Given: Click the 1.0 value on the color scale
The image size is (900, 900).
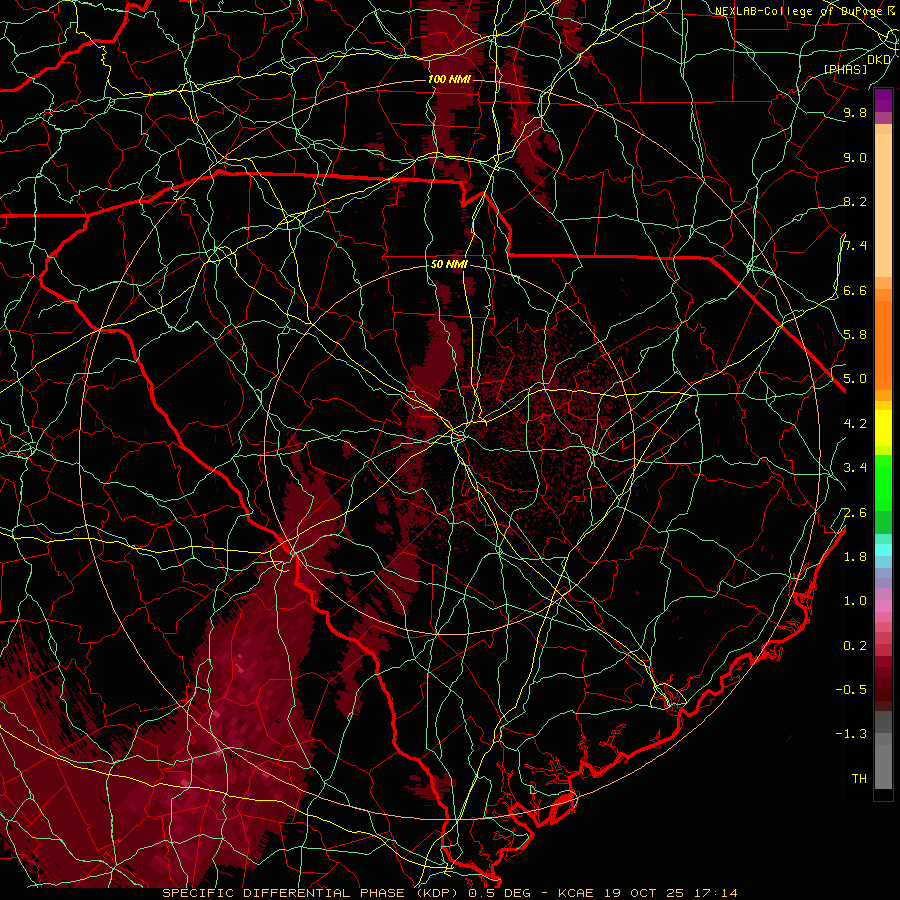Looking at the screenshot, I should [x=855, y=601].
